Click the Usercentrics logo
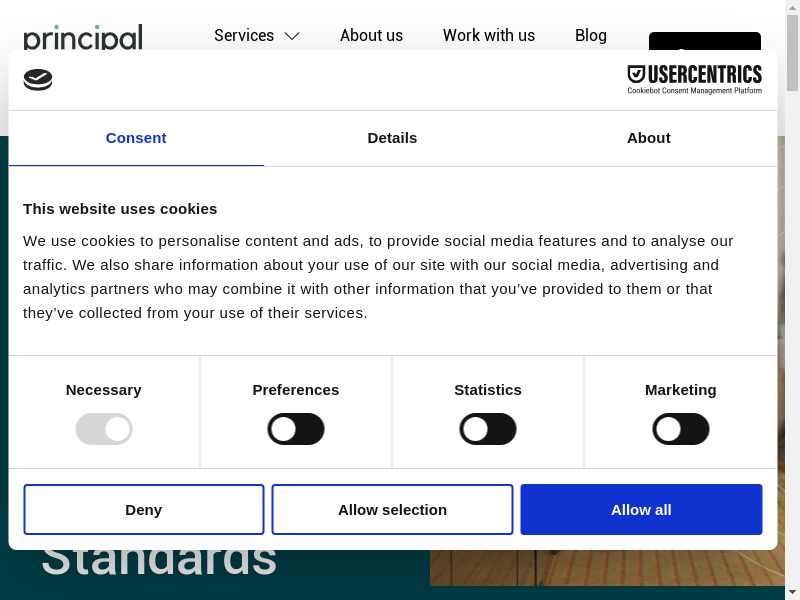Screen dimensions: 800x600 point(694,79)
